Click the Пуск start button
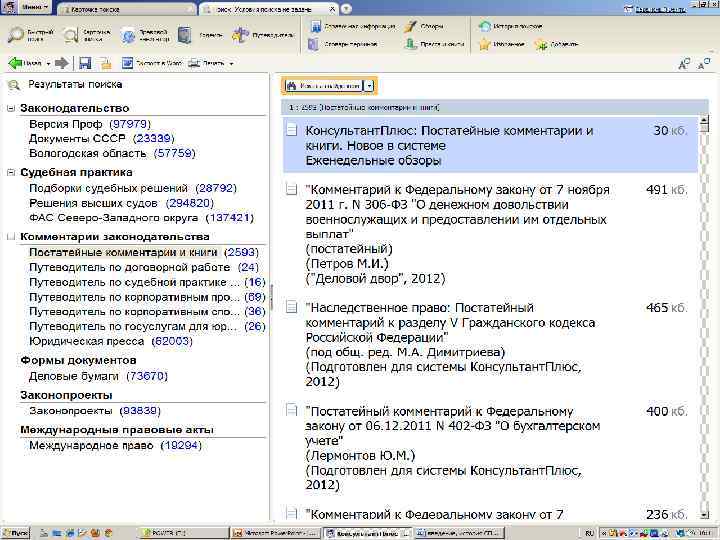 pyautogui.click(x=15, y=533)
